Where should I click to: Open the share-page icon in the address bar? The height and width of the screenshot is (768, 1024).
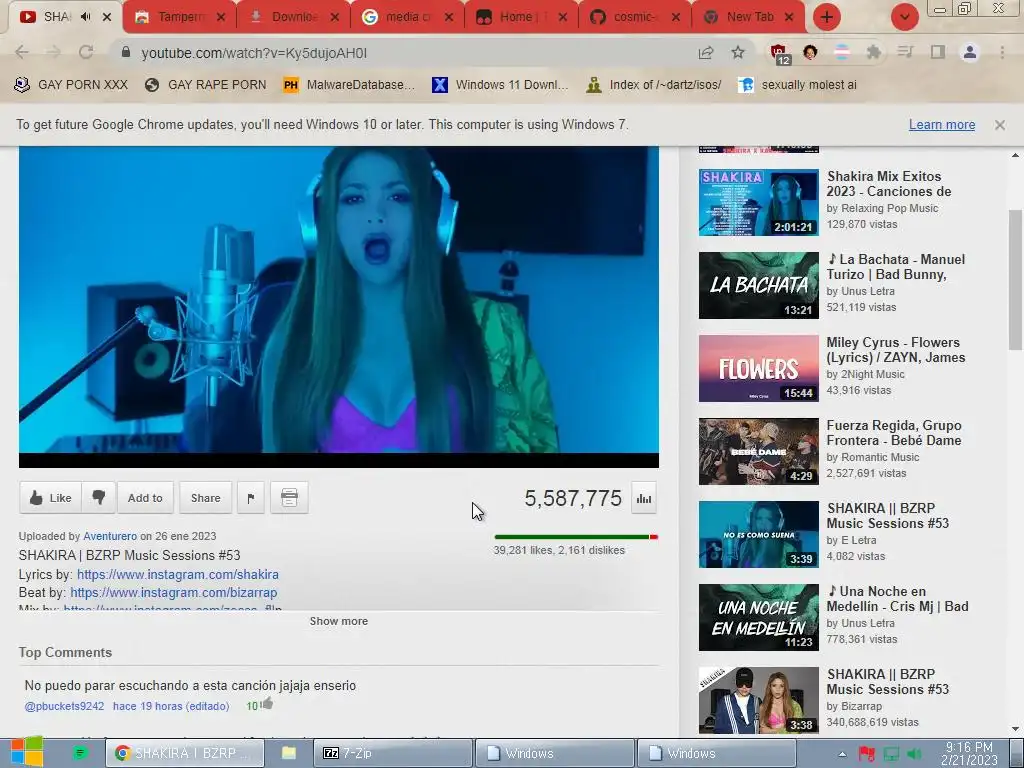click(x=706, y=52)
